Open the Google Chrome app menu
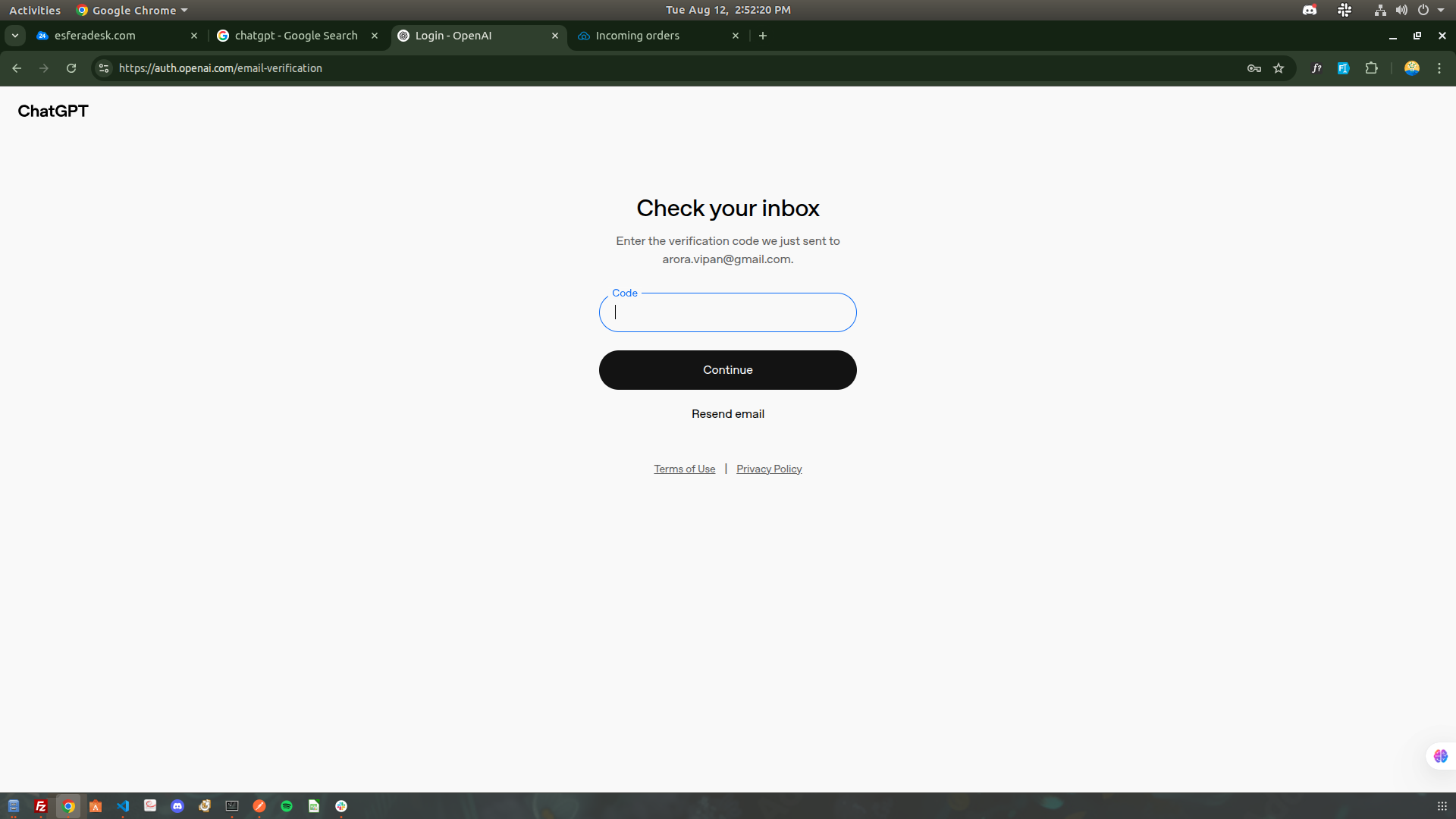This screenshot has width=1456, height=819. tap(133, 11)
